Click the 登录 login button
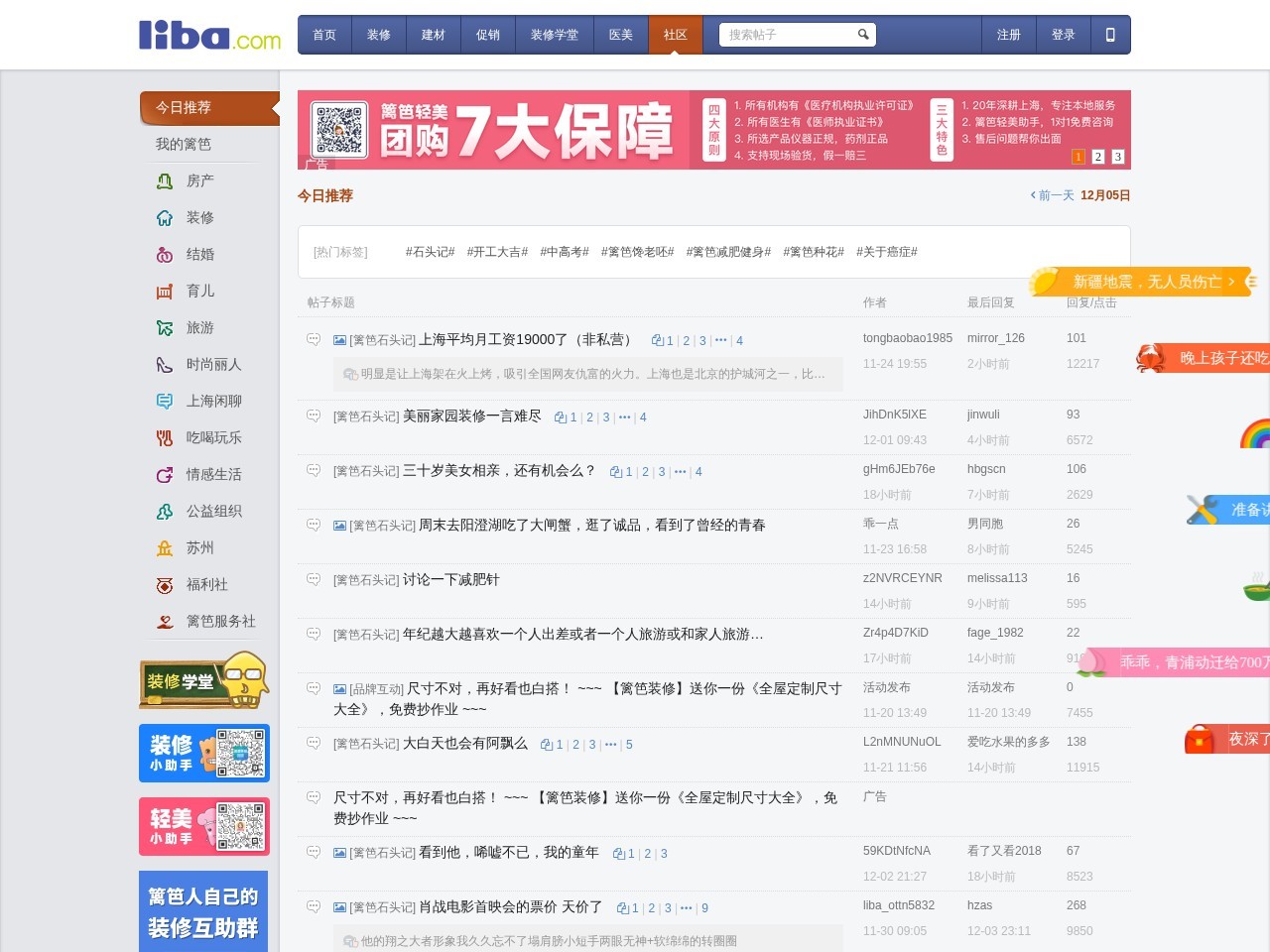 click(1064, 34)
